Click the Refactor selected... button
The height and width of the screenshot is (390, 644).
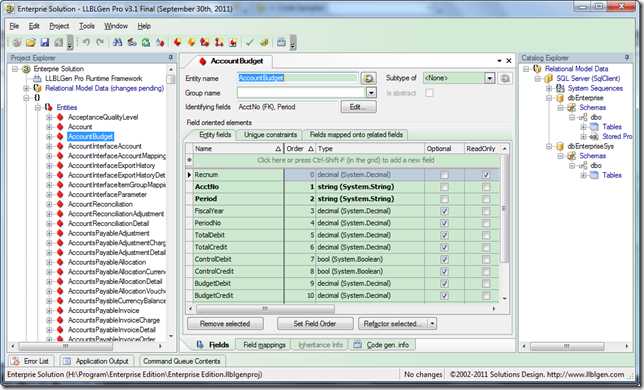point(393,324)
